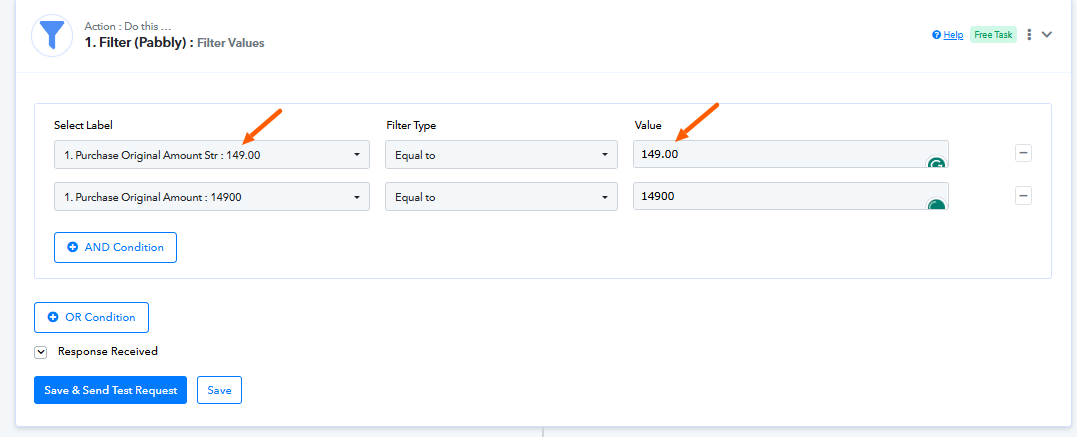Click the Free Task badge
This screenshot has width=1077, height=437.
(x=993, y=35)
